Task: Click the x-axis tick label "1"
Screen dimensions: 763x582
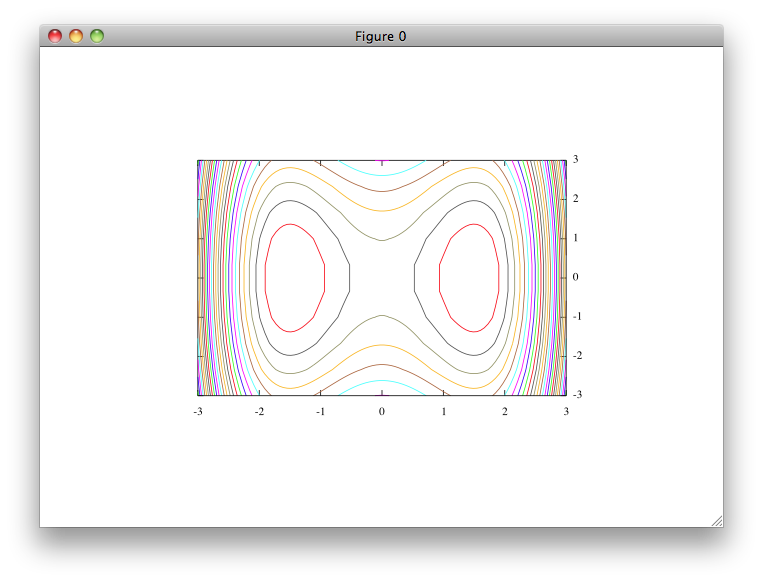Action: pos(443,411)
